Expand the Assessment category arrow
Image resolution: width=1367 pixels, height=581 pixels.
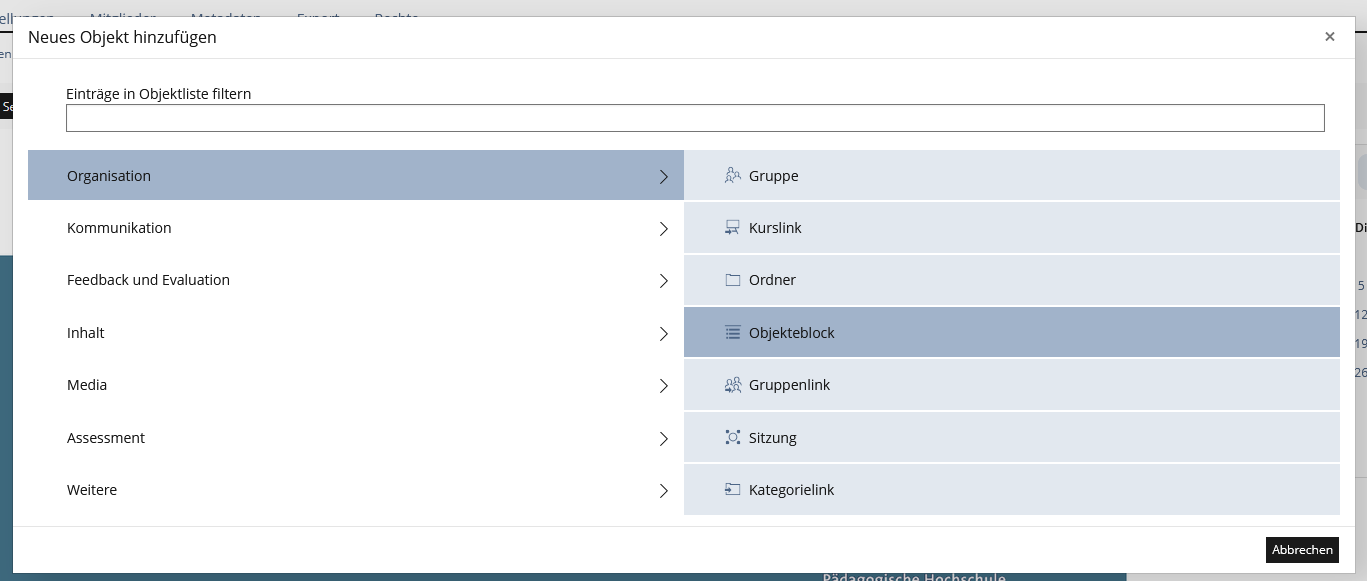click(x=663, y=439)
